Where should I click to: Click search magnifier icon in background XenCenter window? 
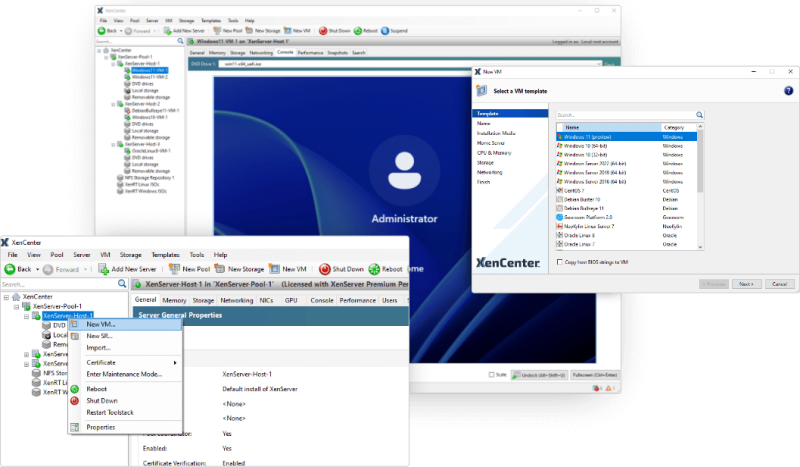180,41
